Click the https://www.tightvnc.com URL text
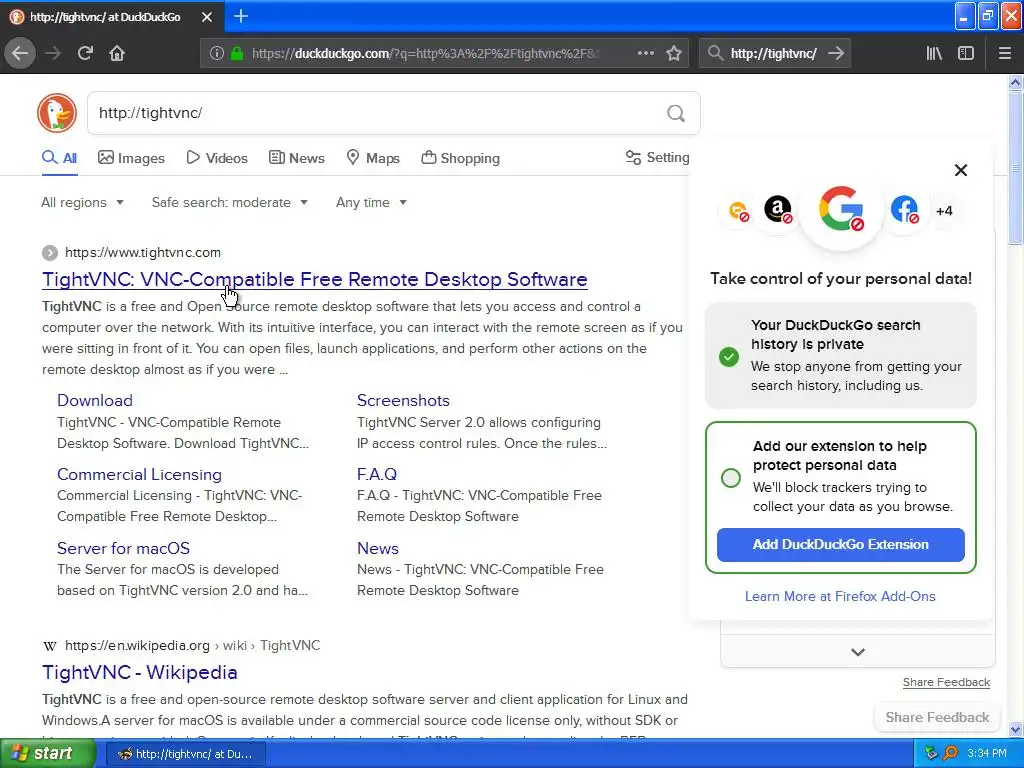Screen dimensions: 1024x768 (x=143, y=253)
